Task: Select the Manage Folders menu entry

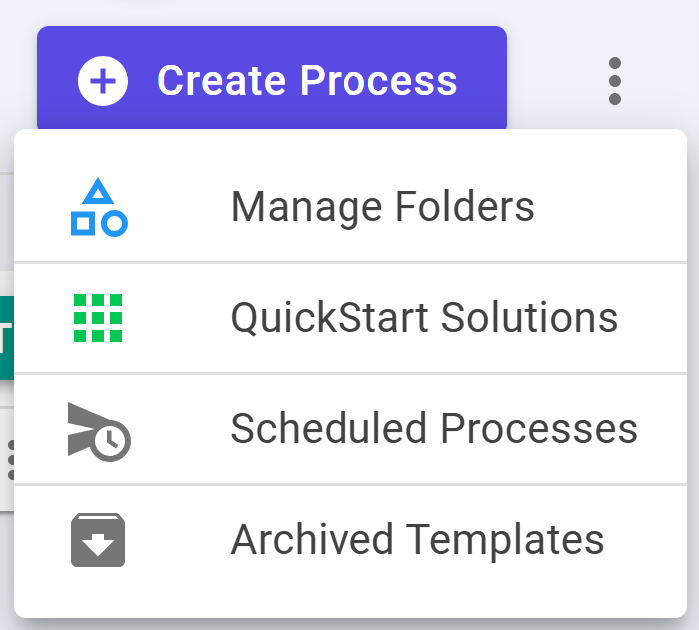Action: click(x=350, y=207)
